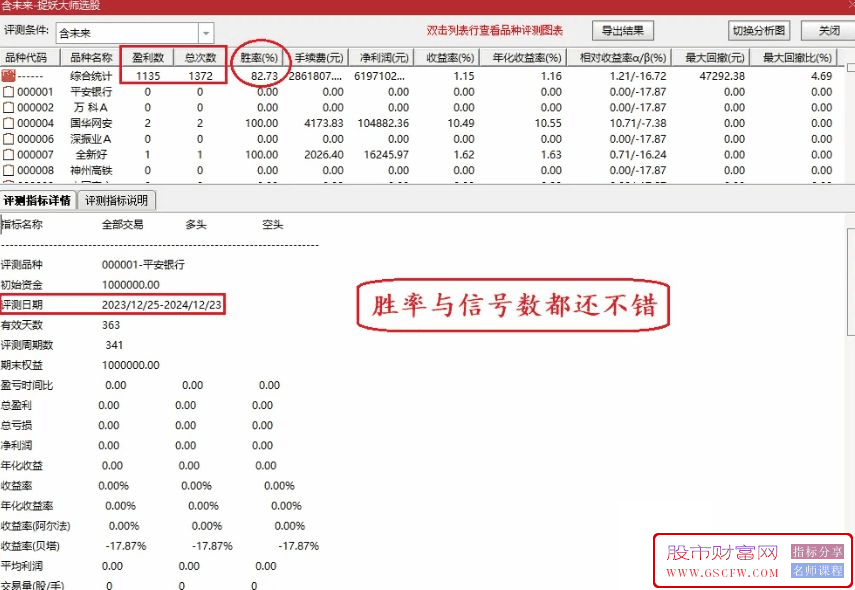Click the 1372 total count cell
Screen dimensions: 855x590
[x=200, y=76]
